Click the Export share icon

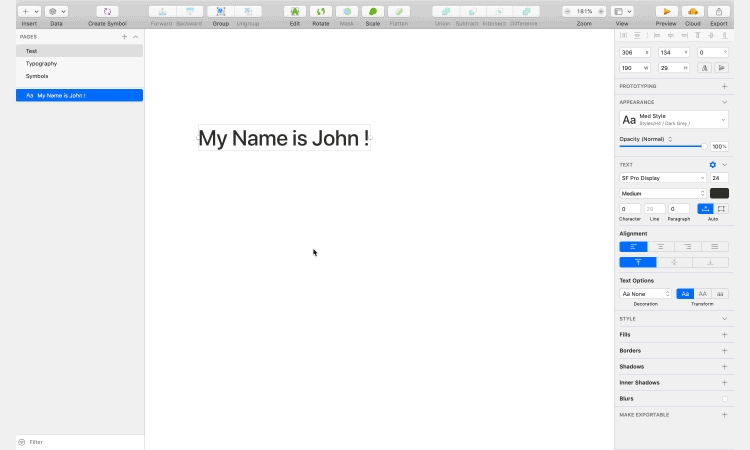coord(718,12)
